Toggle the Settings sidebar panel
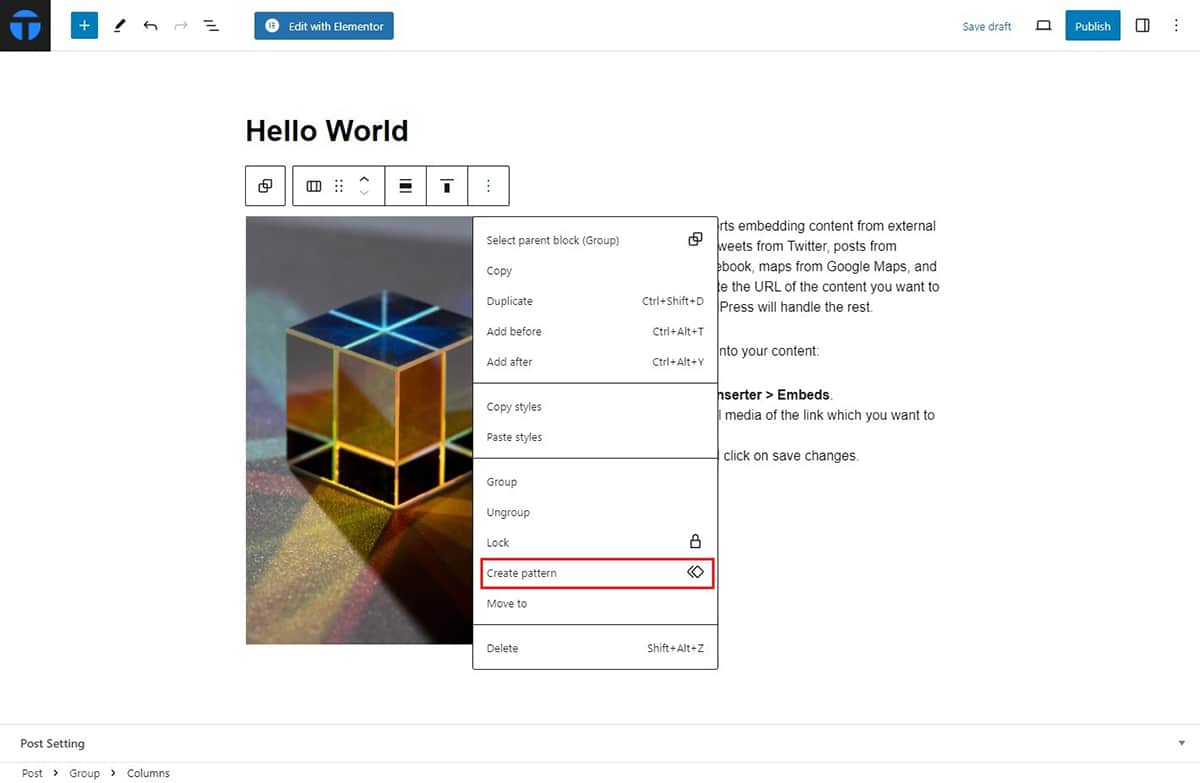1200x783 pixels. (x=1143, y=26)
